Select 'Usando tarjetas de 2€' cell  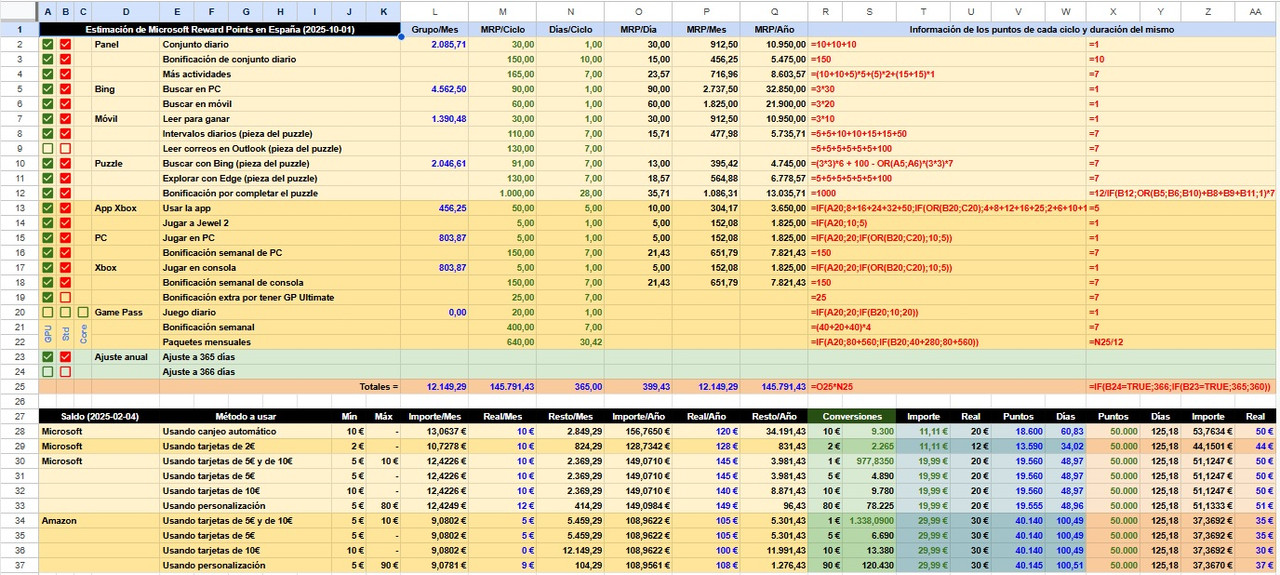(246, 446)
